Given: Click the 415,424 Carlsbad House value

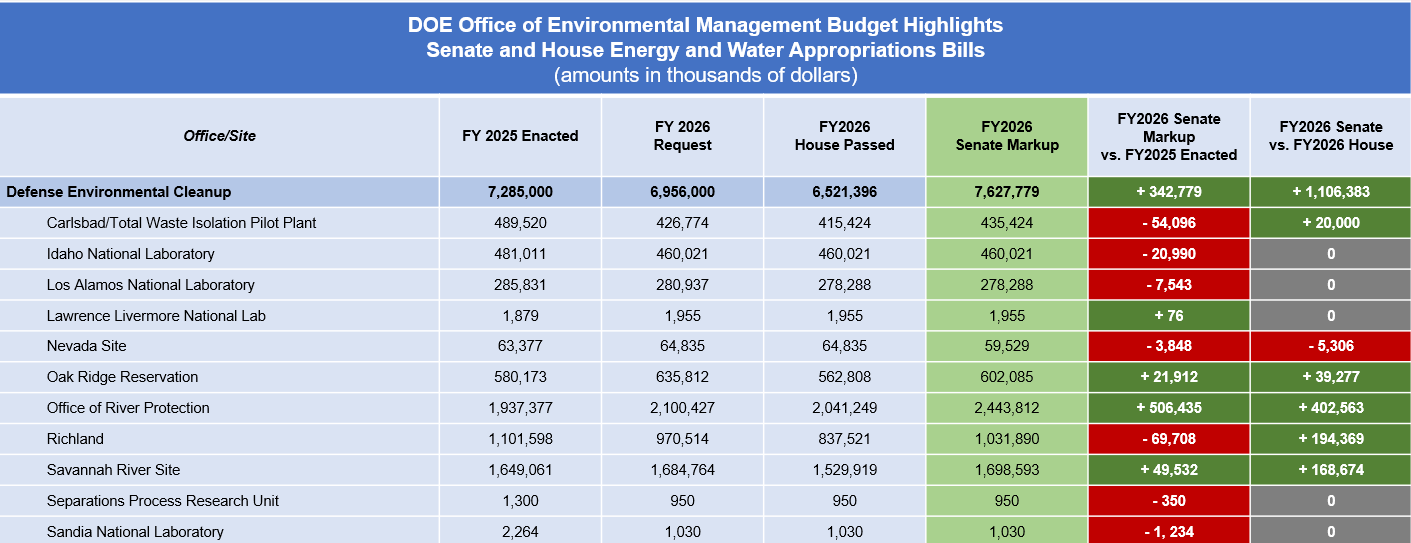Looking at the screenshot, I should coord(845,223).
